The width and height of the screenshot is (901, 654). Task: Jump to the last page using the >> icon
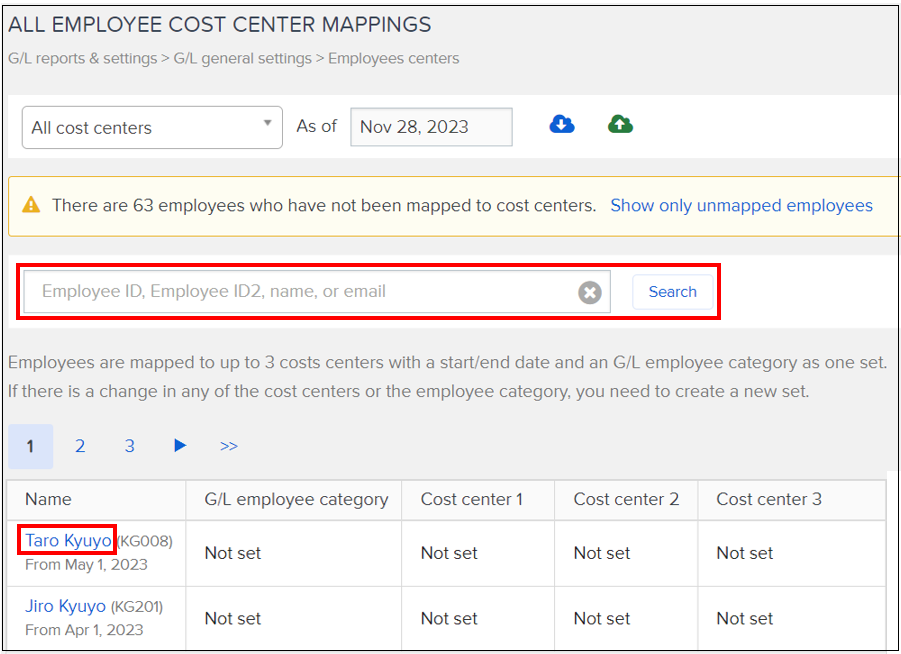[x=229, y=446]
